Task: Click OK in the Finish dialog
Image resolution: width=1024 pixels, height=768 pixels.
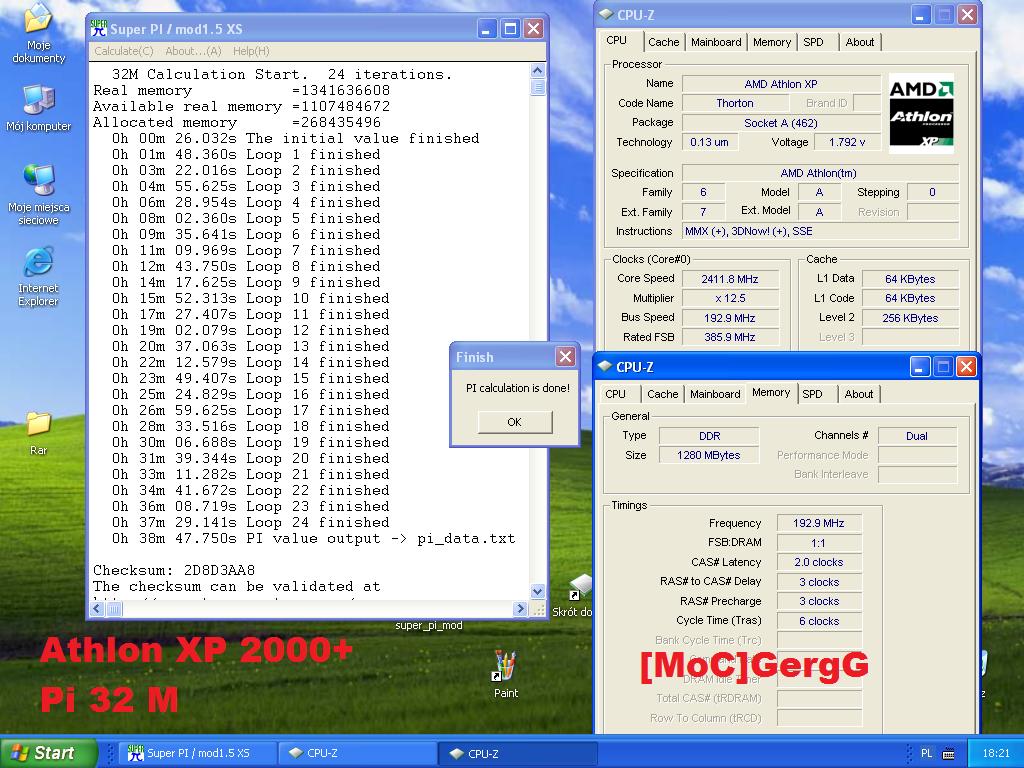Action: point(515,422)
